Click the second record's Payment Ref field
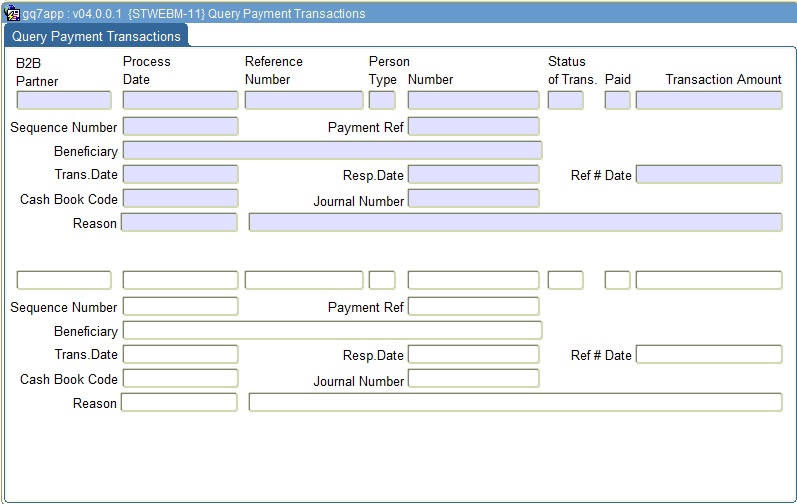Image resolution: width=797 pixels, height=504 pixels. [473, 306]
